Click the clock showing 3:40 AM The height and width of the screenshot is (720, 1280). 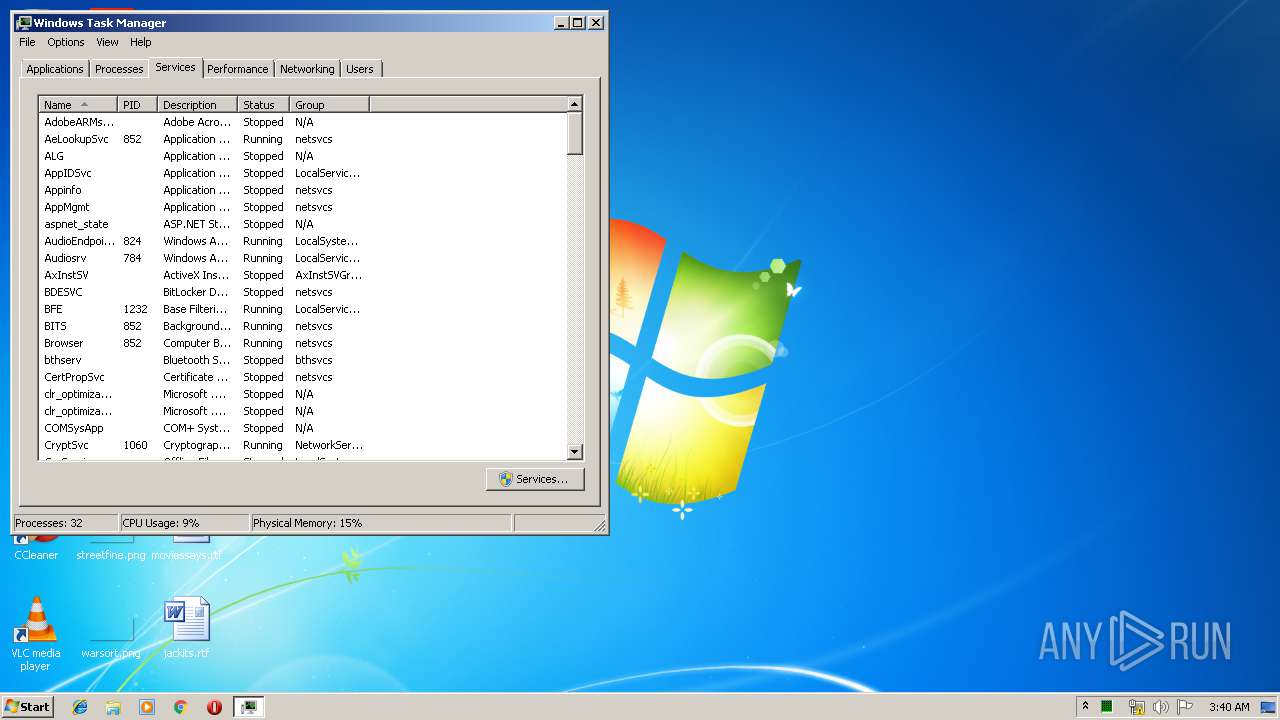[x=1229, y=707]
